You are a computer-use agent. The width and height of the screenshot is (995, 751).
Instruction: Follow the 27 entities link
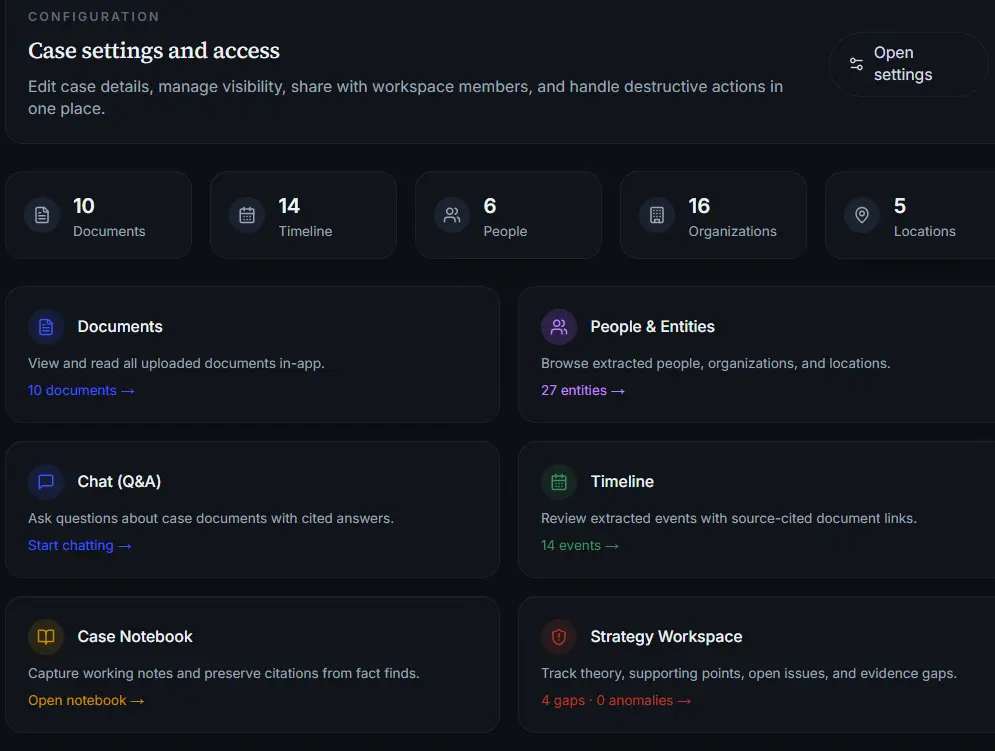(583, 390)
